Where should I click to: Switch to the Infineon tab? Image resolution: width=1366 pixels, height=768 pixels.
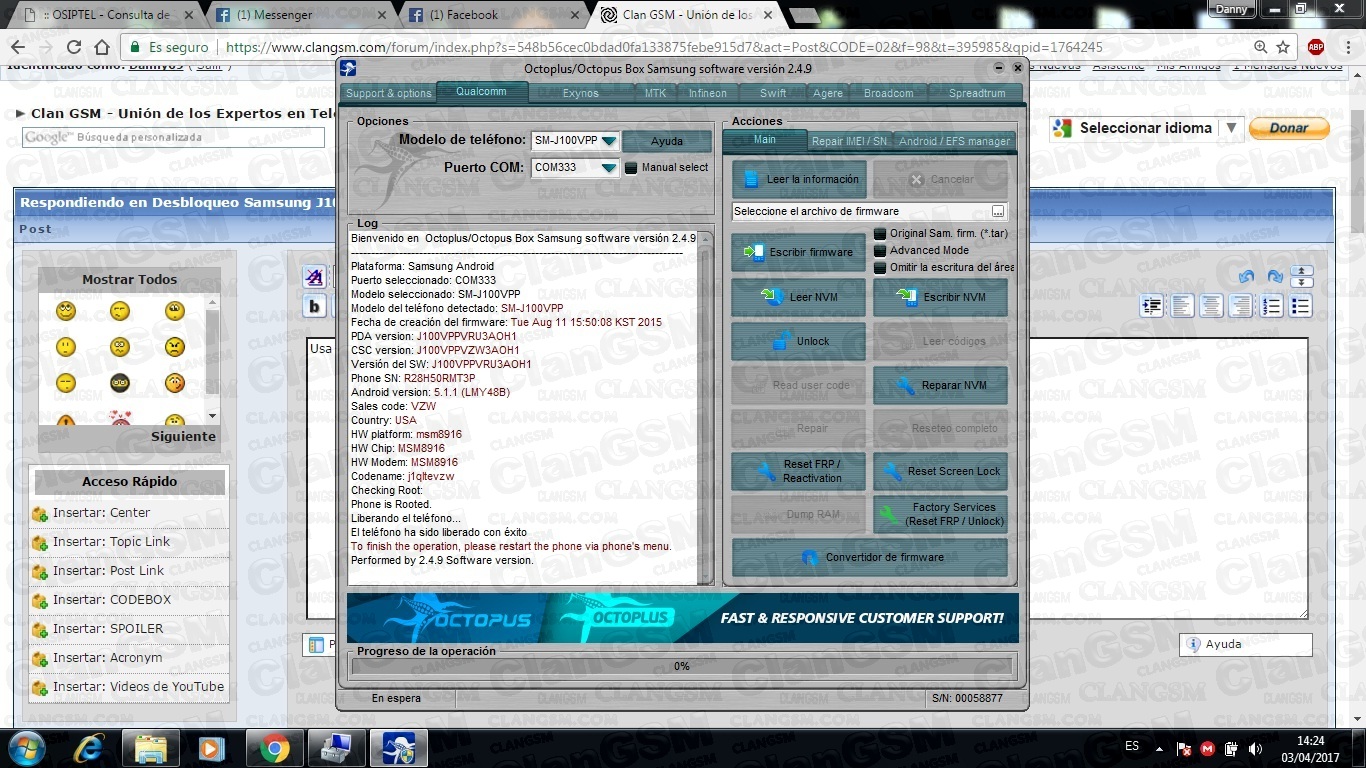[708, 93]
